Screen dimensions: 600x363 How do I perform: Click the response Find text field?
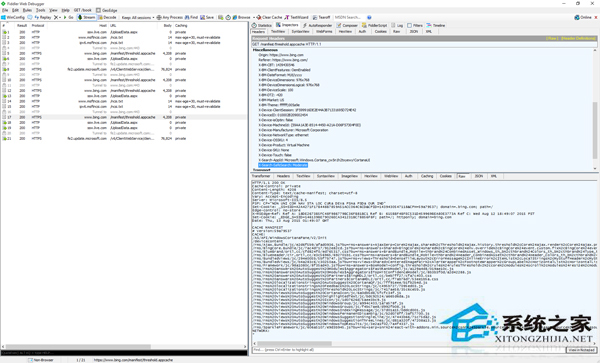click(x=408, y=350)
